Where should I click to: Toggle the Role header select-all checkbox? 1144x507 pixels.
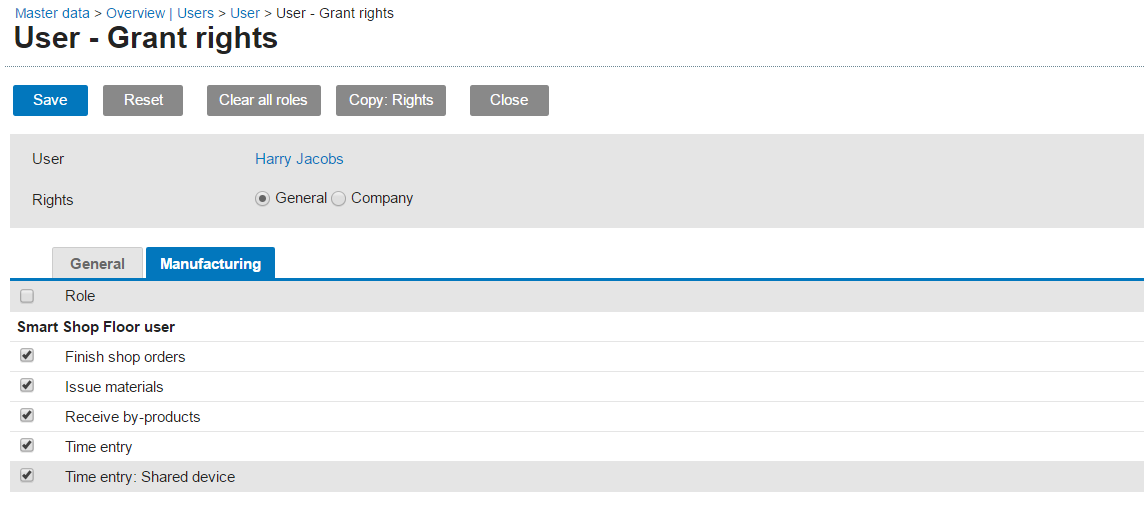[x=27, y=296]
